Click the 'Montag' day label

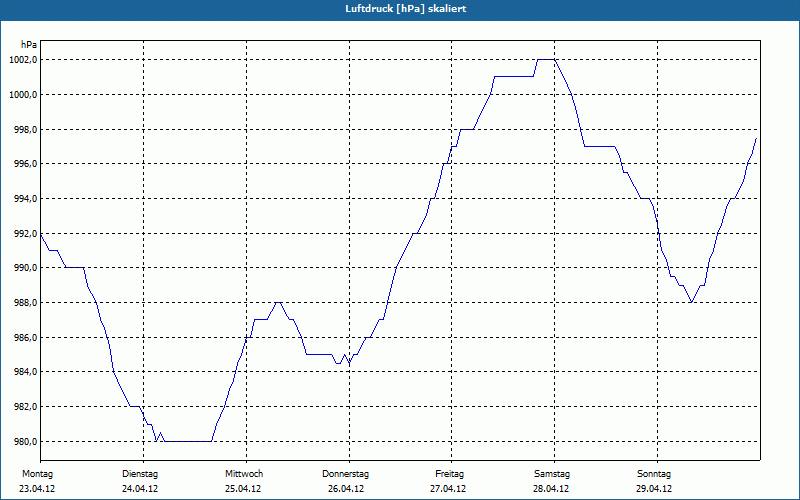tap(37, 474)
